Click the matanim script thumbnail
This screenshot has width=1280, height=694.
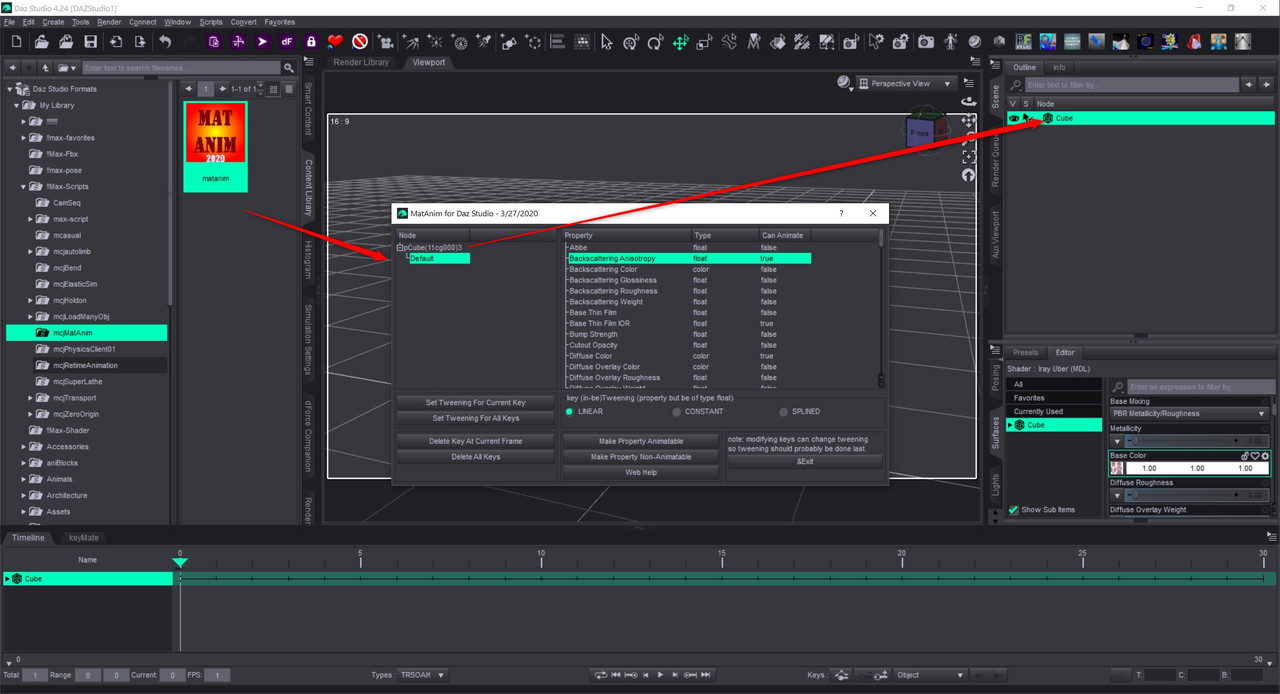point(215,146)
